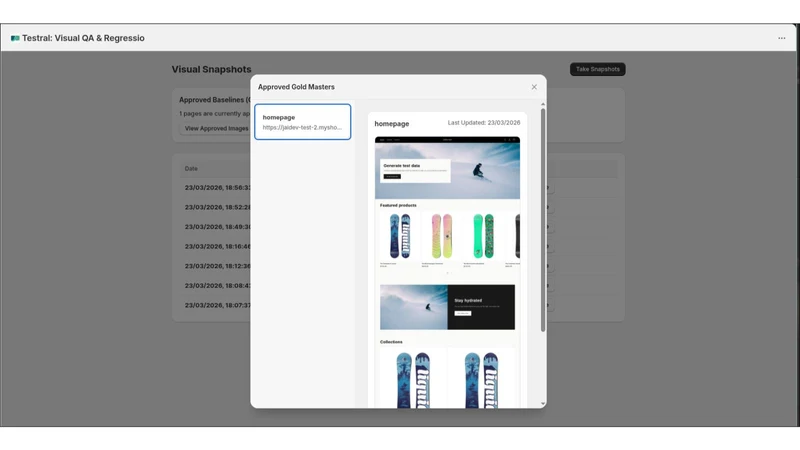This screenshot has height=450, width=800.
Task: Click the Approved Baselines card heading
Action: coord(215,100)
